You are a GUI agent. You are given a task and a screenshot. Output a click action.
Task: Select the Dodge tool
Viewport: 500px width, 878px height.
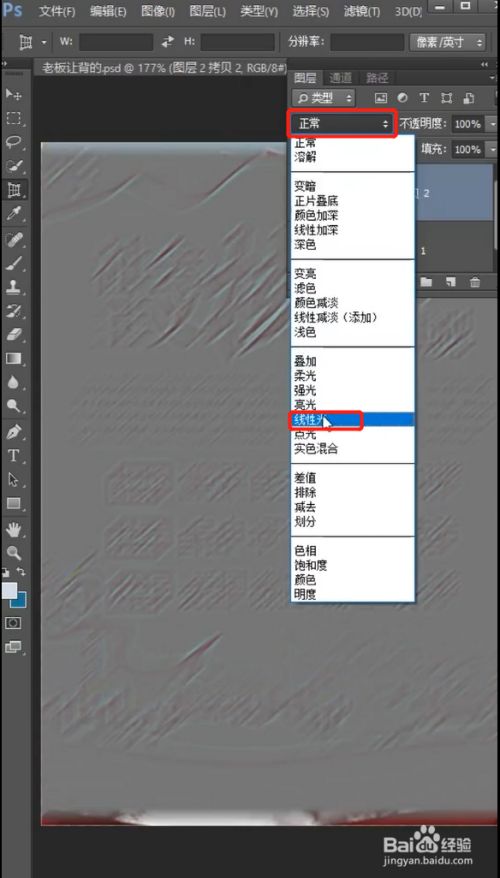tap(13, 406)
